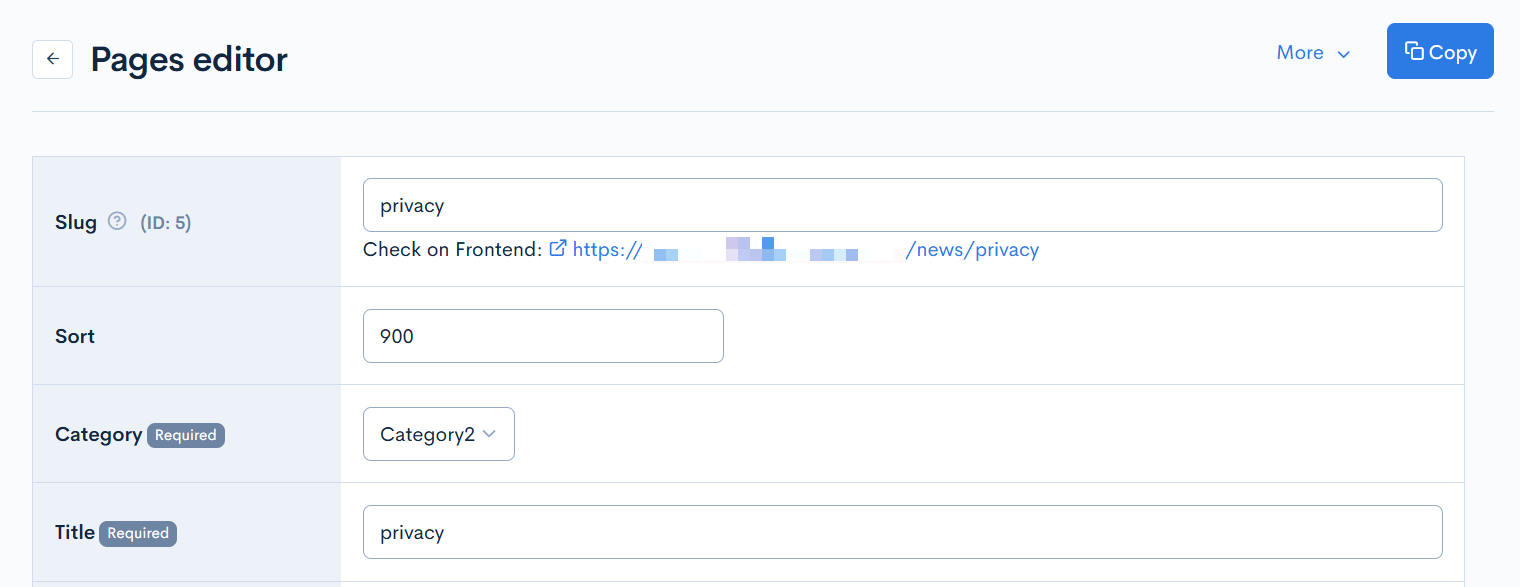Click inside the Title input field
The width and height of the screenshot is (1520, 587).
(x=900, y=532)
